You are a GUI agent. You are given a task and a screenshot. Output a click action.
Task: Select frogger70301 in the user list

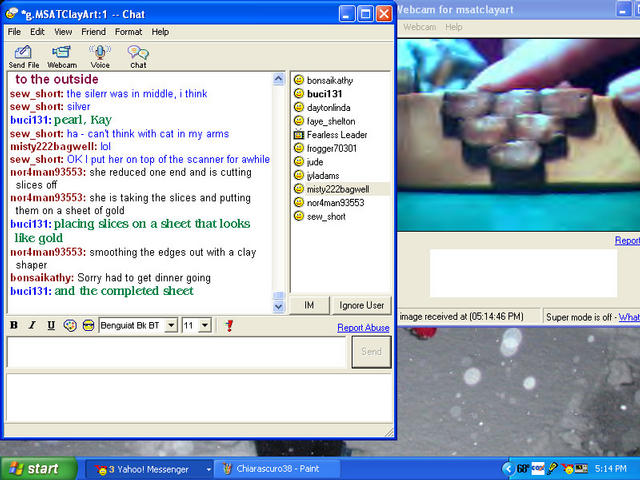332,149
